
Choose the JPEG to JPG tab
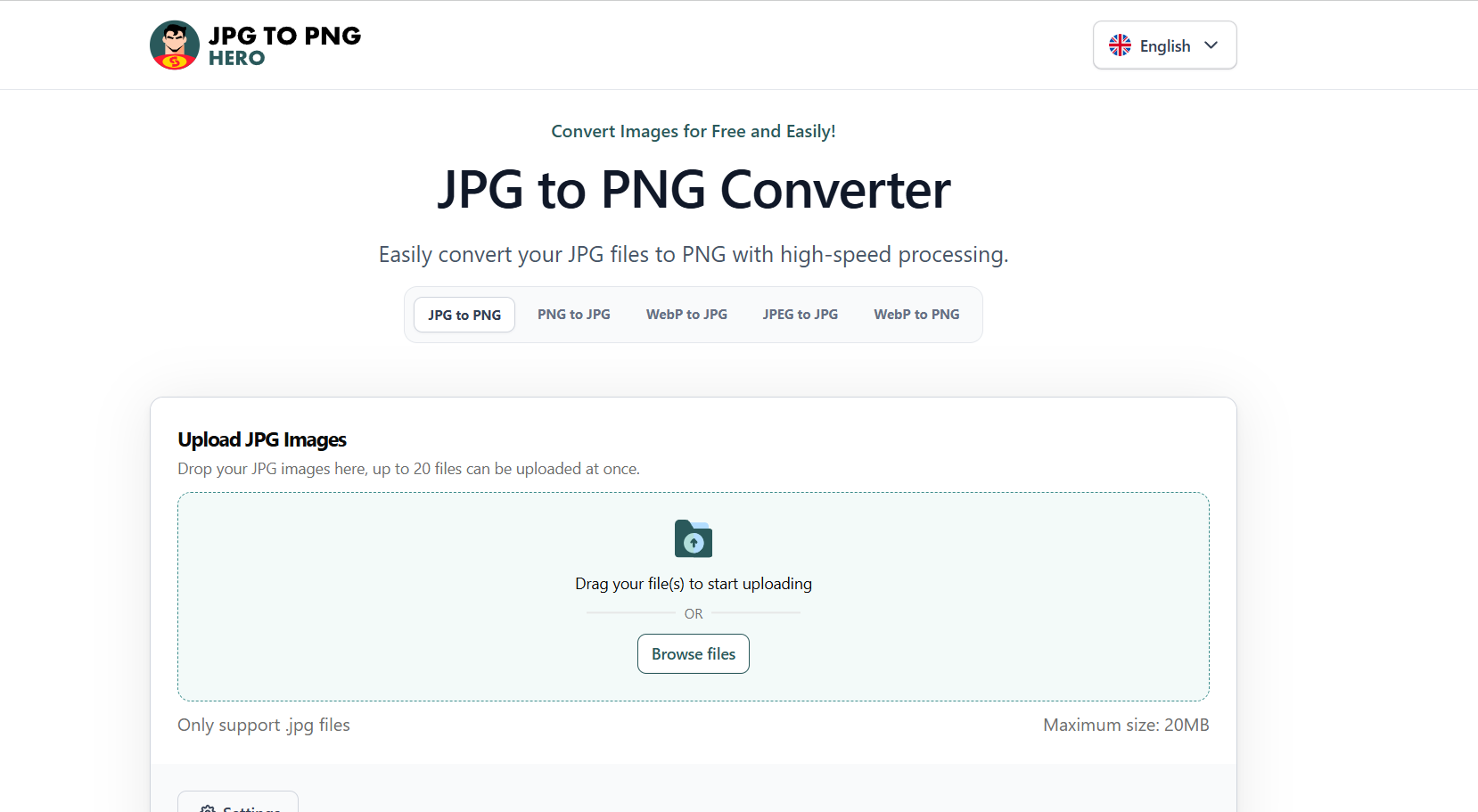click(801, 315)
